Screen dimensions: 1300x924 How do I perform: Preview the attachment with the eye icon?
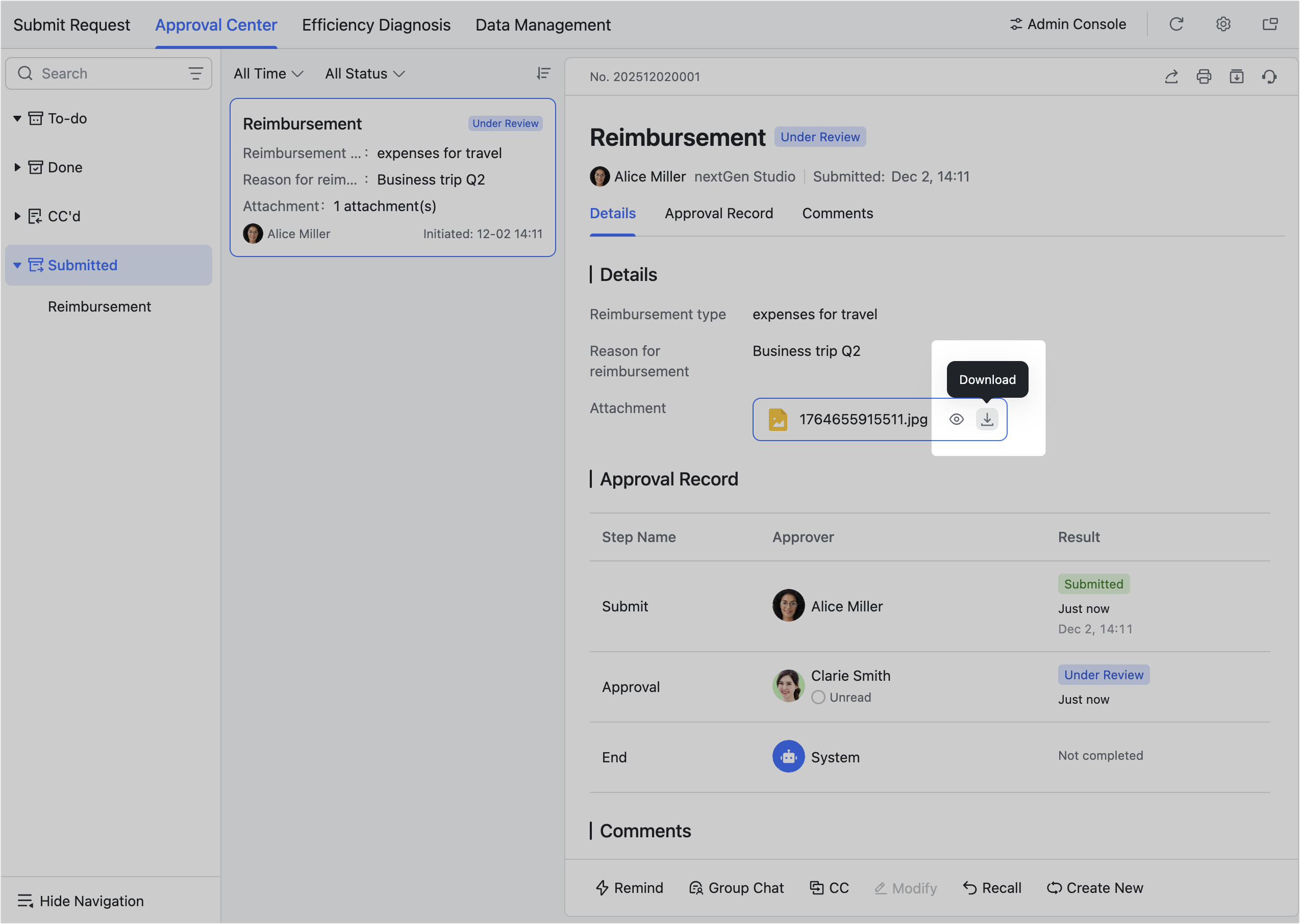tap(956, 419)
